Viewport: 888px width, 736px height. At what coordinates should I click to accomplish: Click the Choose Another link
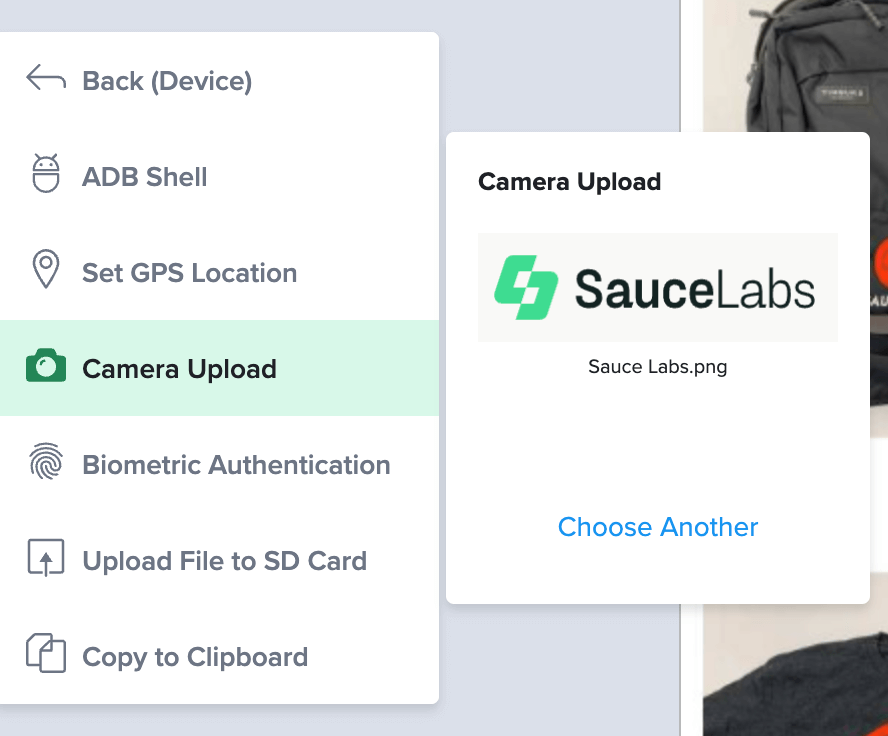(657, 527)
